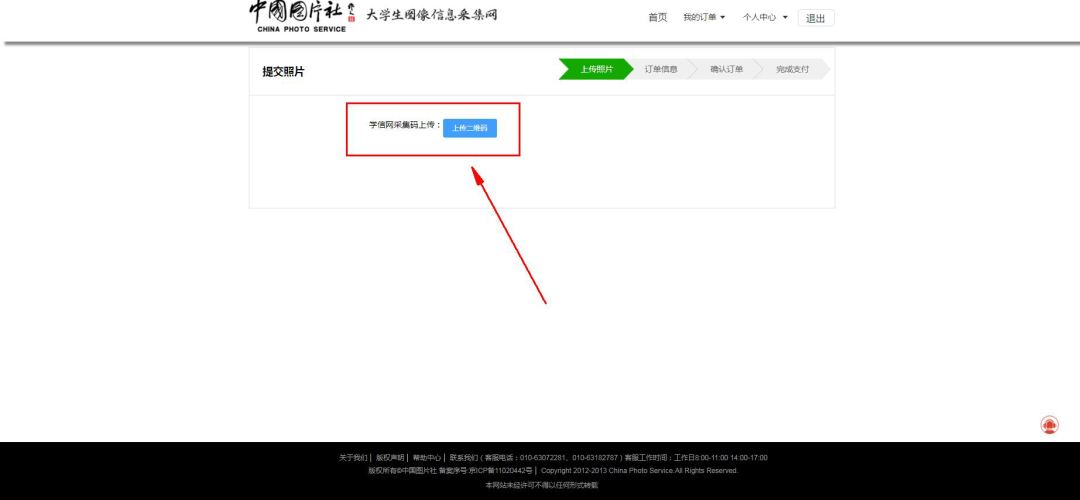Expand the 个人中心 dropdown menu
This screenshot has height=500, width=1080.
[765, 18]
